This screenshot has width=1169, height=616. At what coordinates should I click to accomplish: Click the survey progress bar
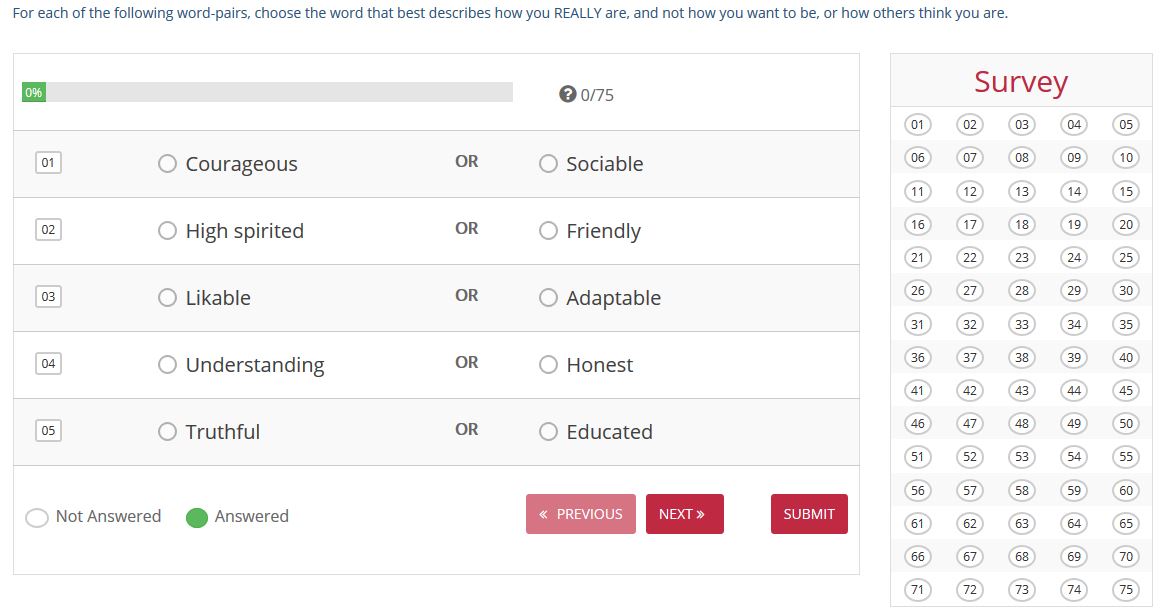[x=267, y=93]
